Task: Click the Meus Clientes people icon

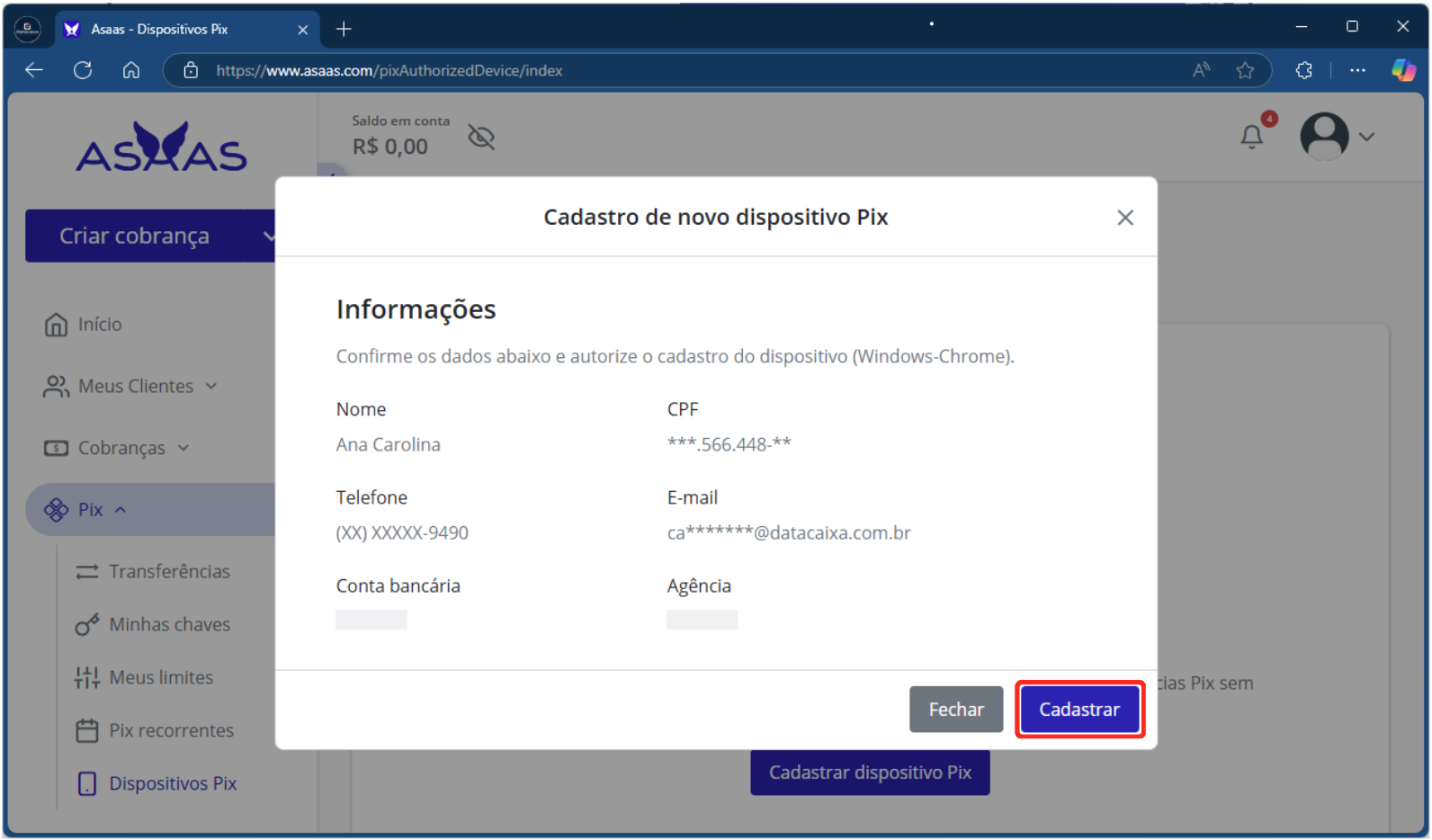Action: 56,387
